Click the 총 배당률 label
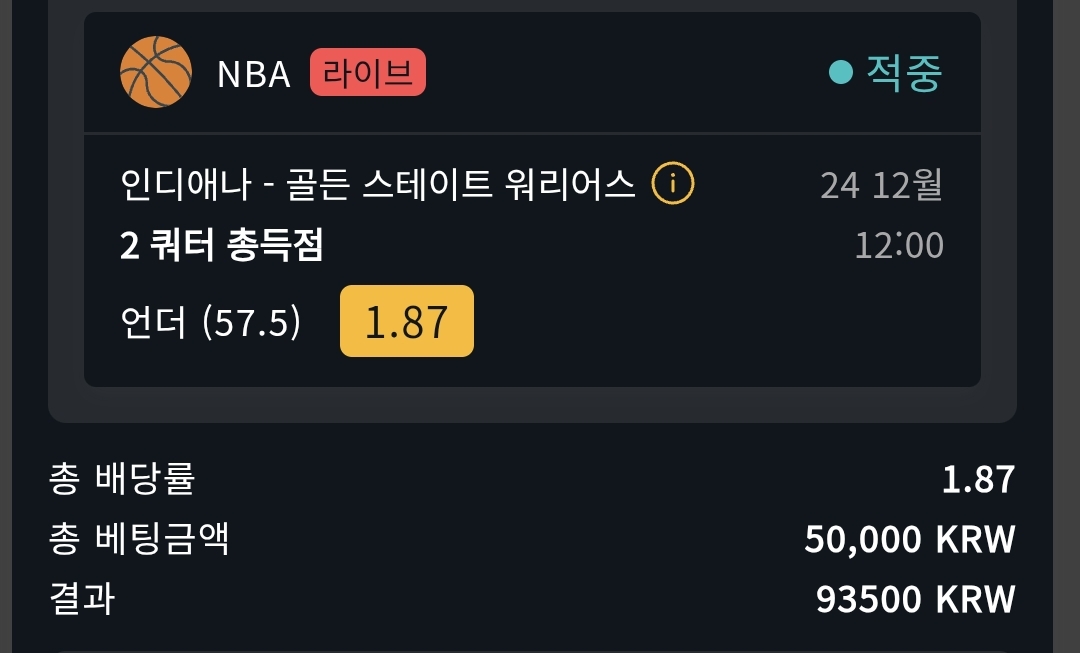The image size is (1080, 653). click(123, 478)
